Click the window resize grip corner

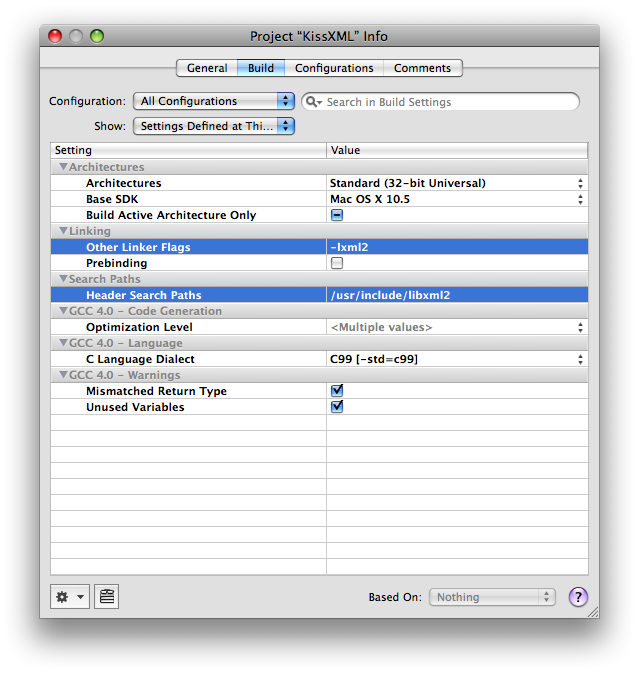coord(593,612)
